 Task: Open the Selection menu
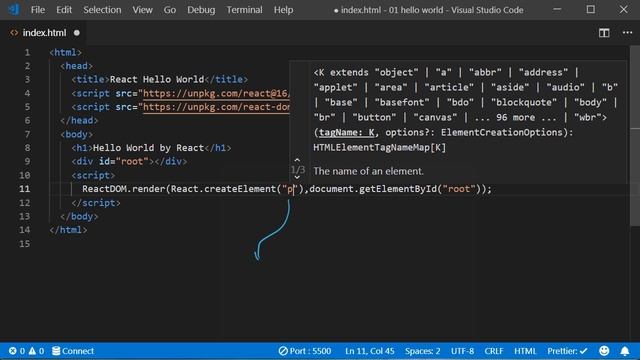[102, 9]
